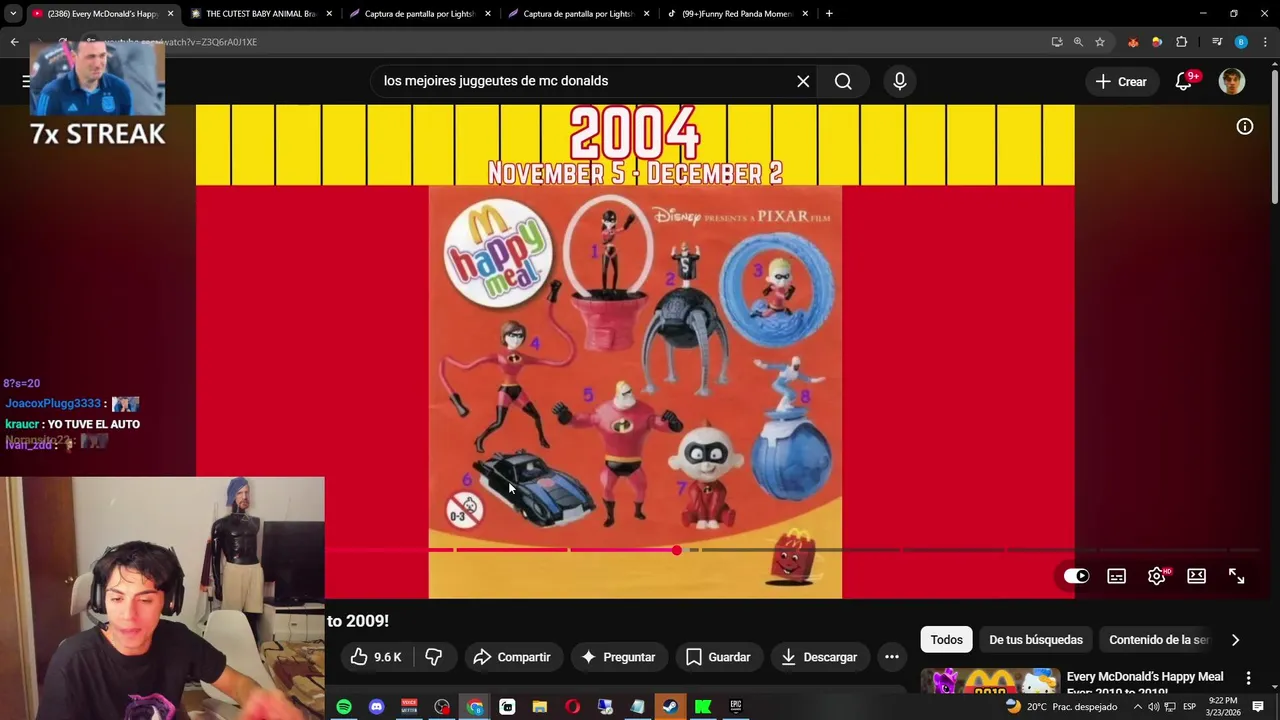This screenshot has height=720, width=1280.
Task: Open Kick app from taskbar
Action: (703, 707)
